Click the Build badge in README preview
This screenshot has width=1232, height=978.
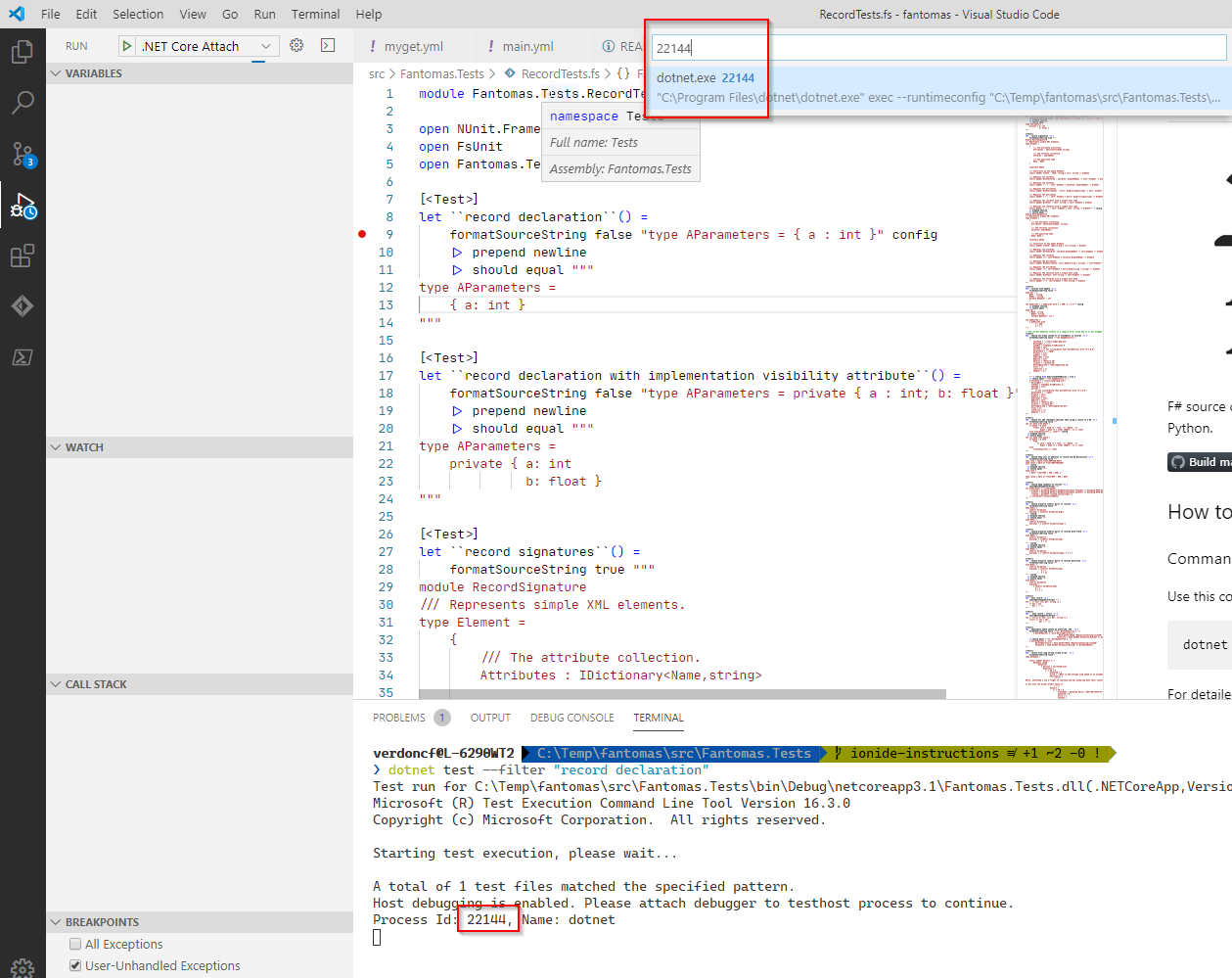point(1200,462)
